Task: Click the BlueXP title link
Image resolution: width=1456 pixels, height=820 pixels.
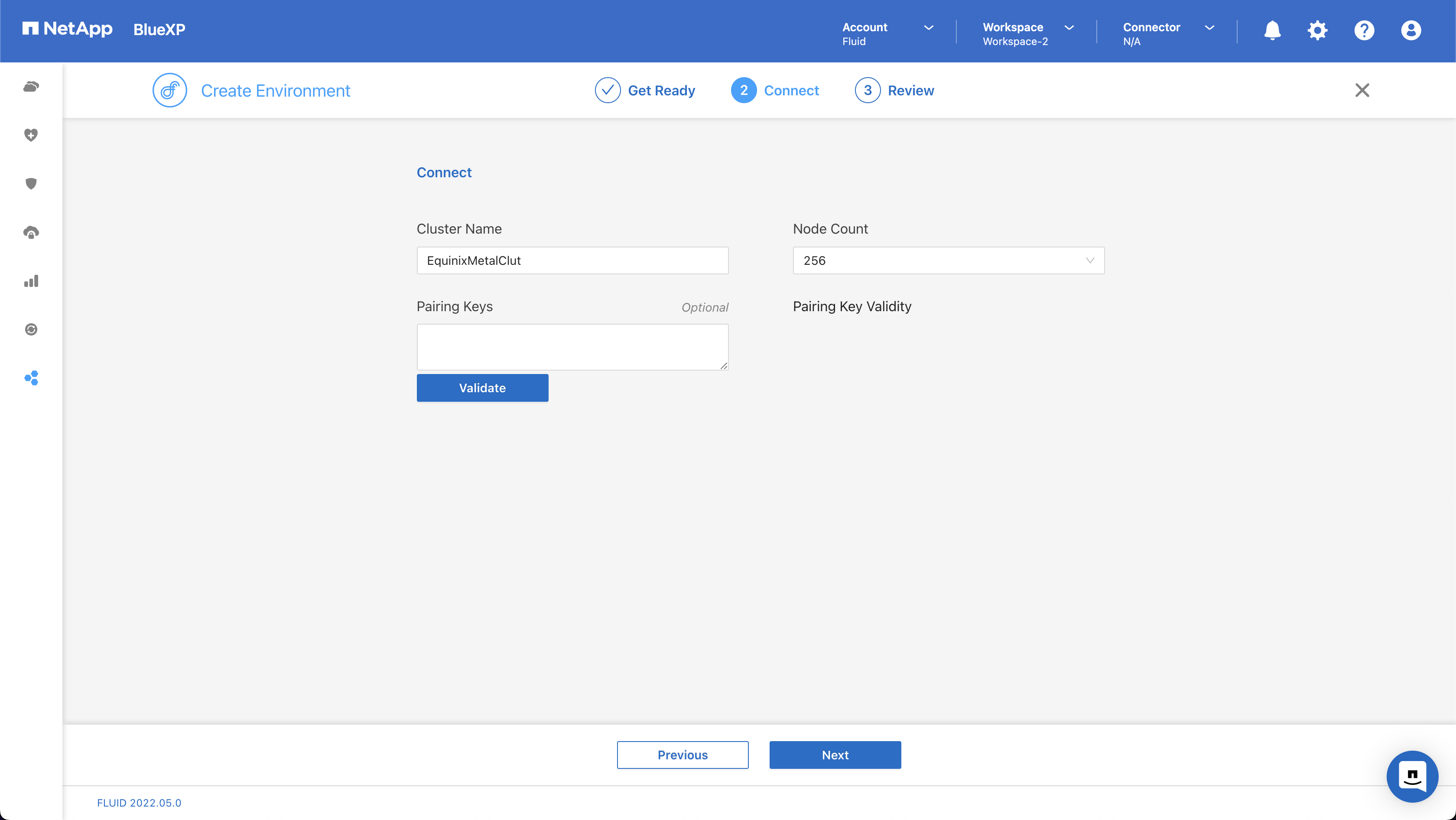Action: (159, 29)
